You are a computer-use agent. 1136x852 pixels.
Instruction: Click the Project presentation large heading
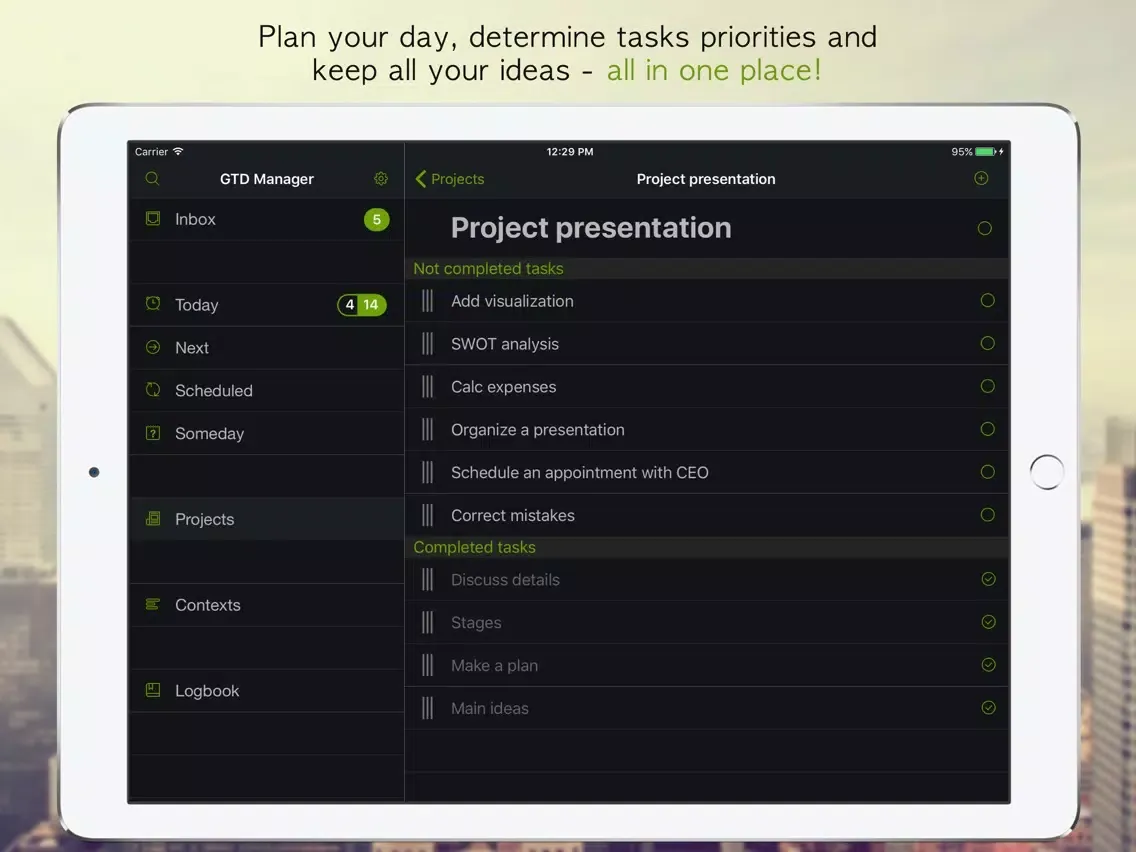point(591,227)
